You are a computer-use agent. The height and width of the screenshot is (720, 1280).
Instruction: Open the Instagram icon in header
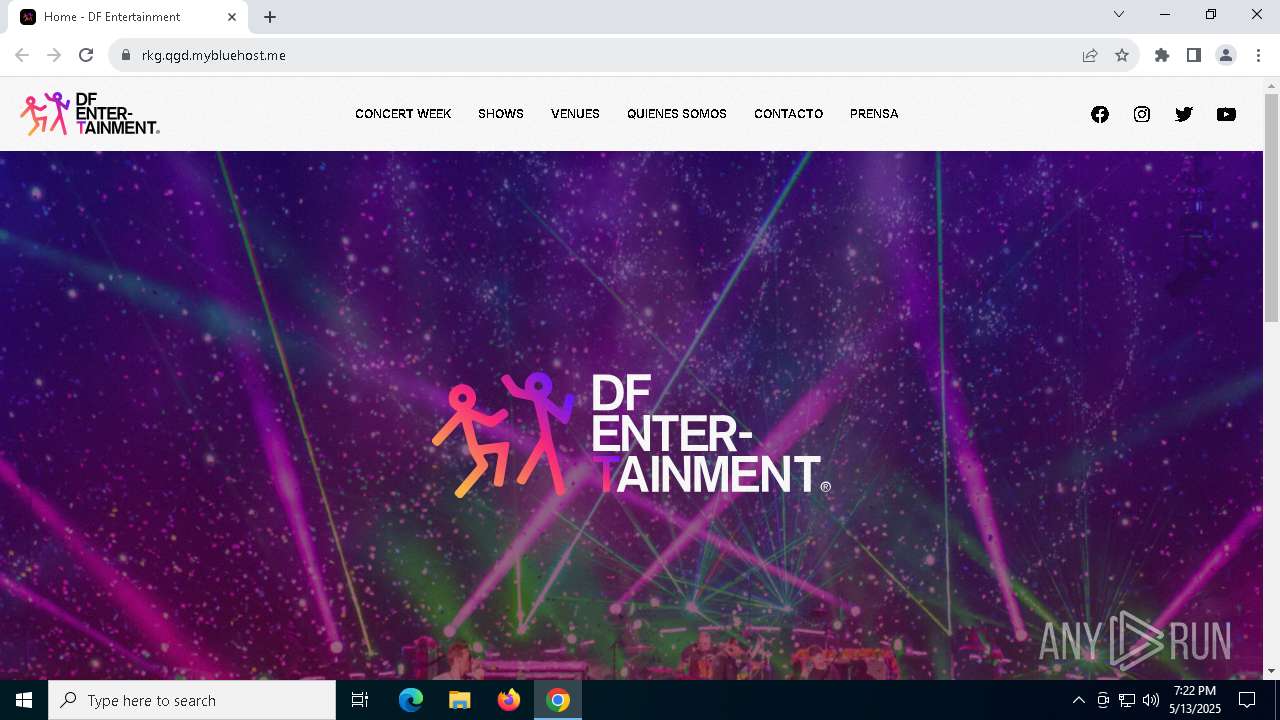pyautogui.click(x=1142, y=114)
